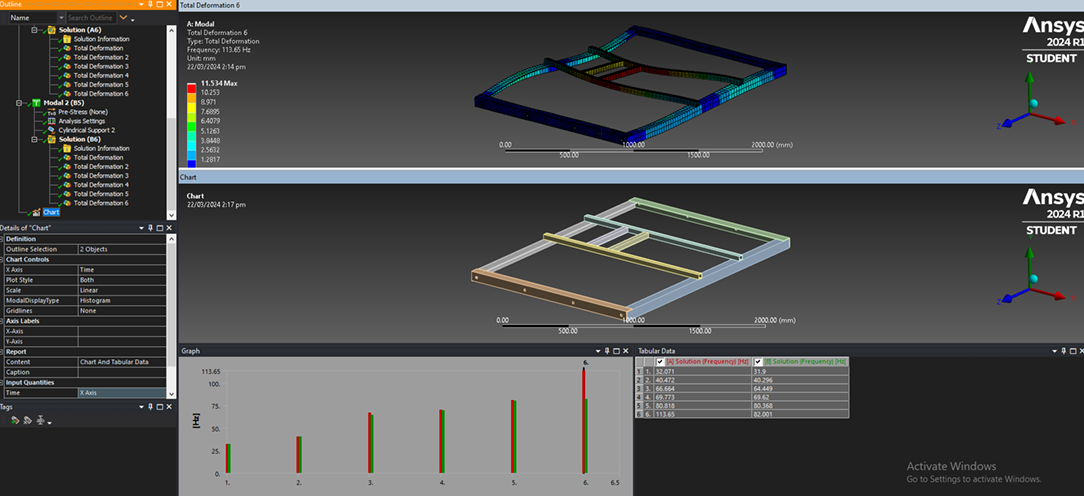Select the Chart item in Outline tree
The image size is (1084, 496).
[x=51, y=212]
